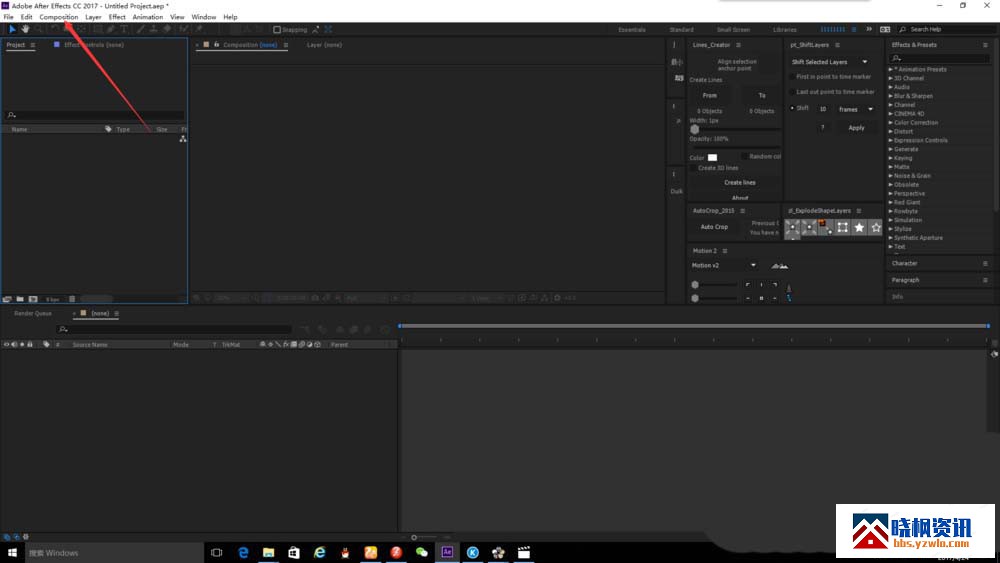The height and width of the screenshot is (563, 1000).
Task: Click the To button in Lines_Creator
Action: pyautogui.click(x=761, y=96)
